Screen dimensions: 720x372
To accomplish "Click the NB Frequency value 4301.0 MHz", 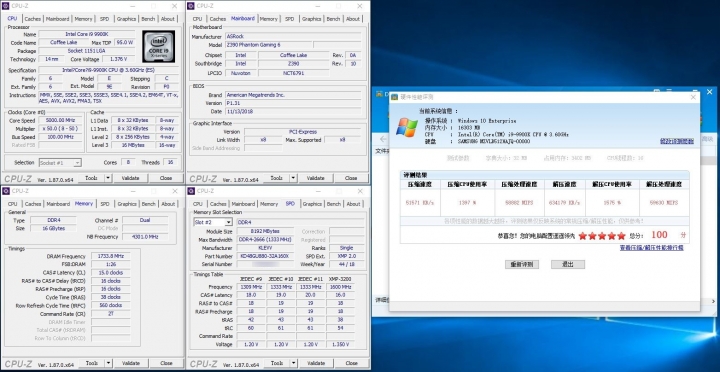I will [145, 237].
